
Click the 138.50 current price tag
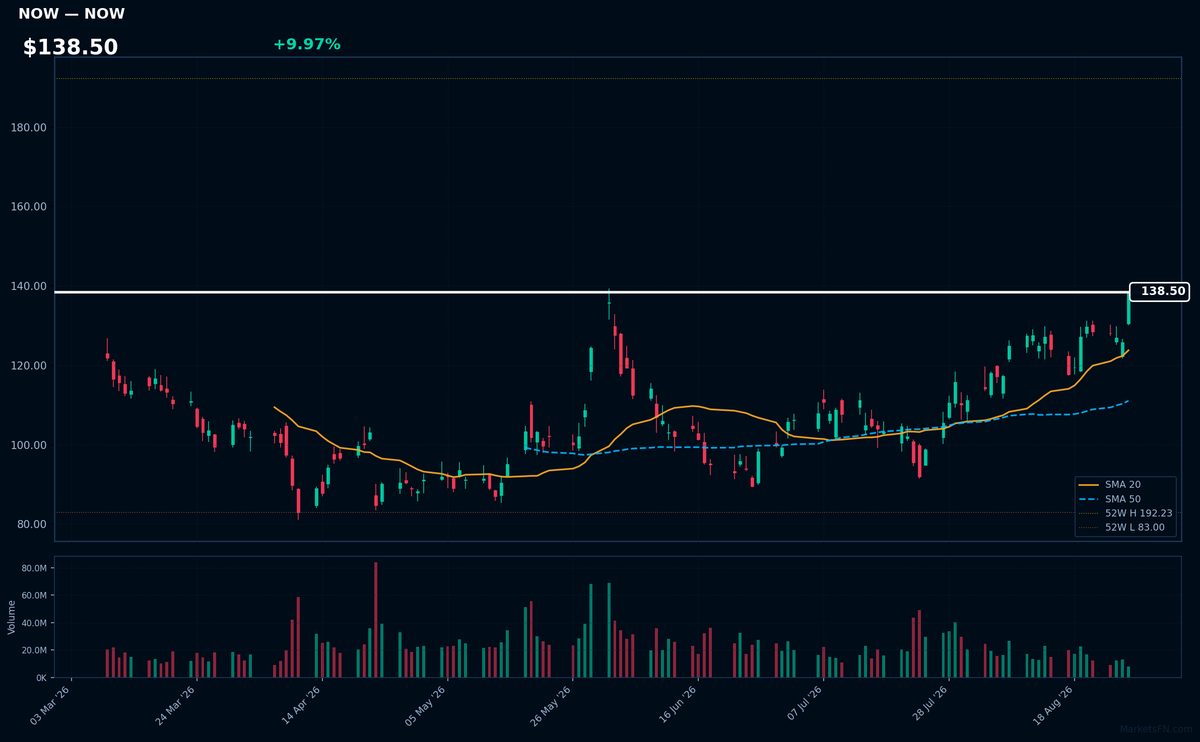pyautogui.click(x=1159, y=292)
